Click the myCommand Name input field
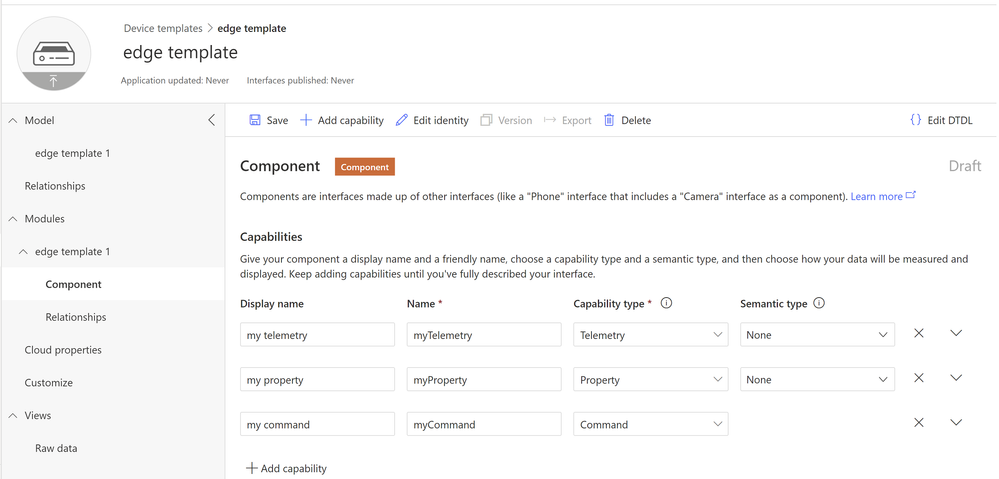This screenshot has width=999, height=479. point(484,424)
